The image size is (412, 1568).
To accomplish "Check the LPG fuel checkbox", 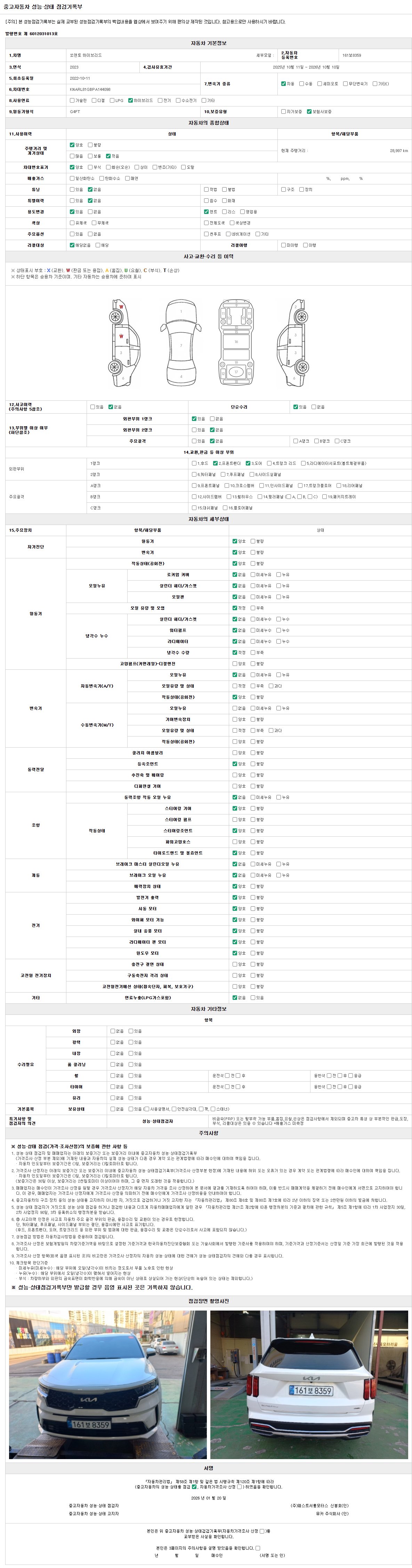I will point(112,101).
